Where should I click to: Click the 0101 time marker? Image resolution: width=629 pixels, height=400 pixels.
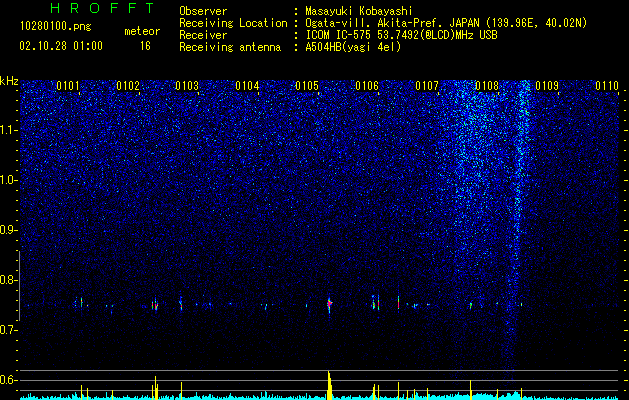[x=68, y=86]
